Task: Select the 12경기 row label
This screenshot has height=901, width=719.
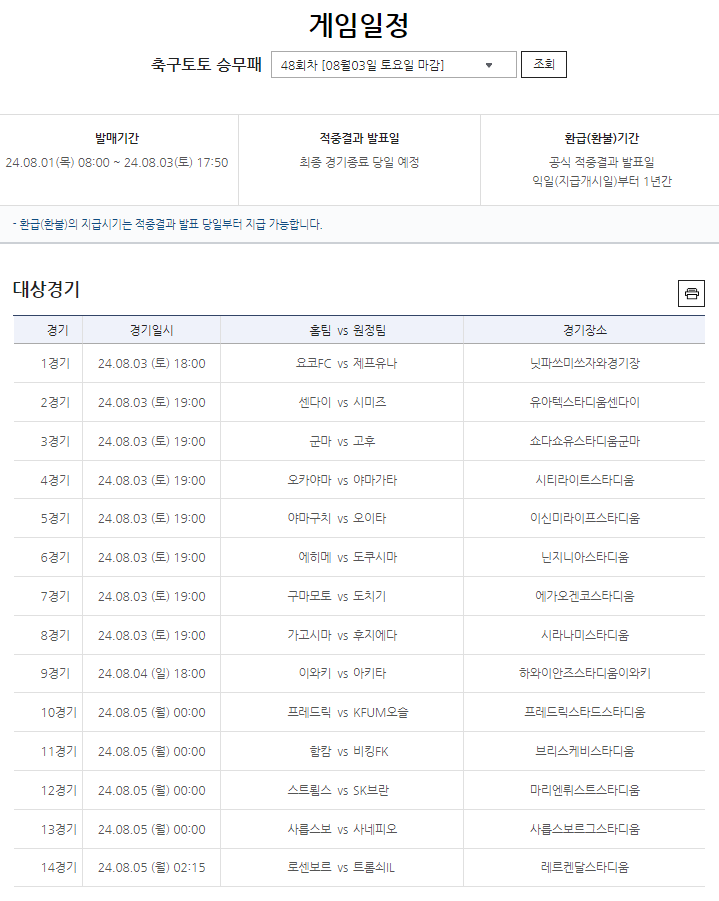Action: [x=59, y=791]
